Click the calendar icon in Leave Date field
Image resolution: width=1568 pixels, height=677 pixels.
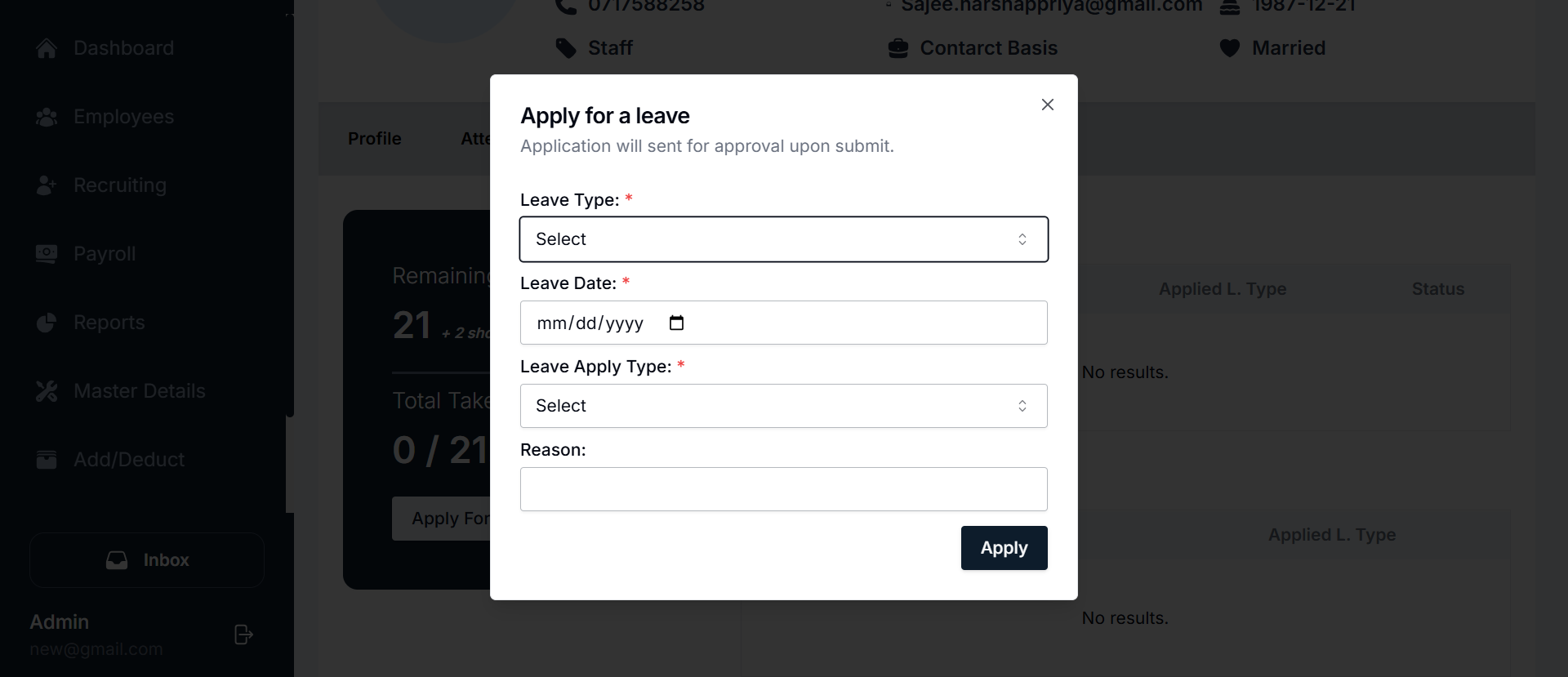click(676, 323)
